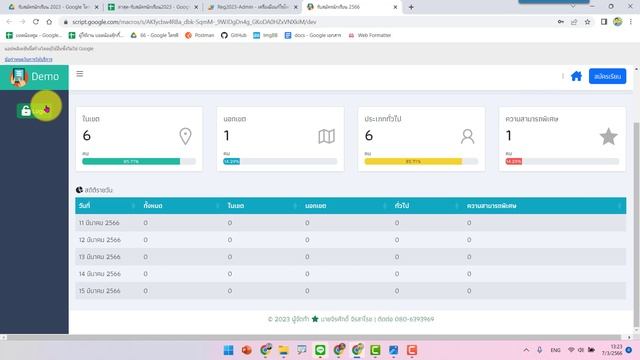Open LINE app from the taskbar
This screenshot has height=360, width=640.
click(320, 350)
